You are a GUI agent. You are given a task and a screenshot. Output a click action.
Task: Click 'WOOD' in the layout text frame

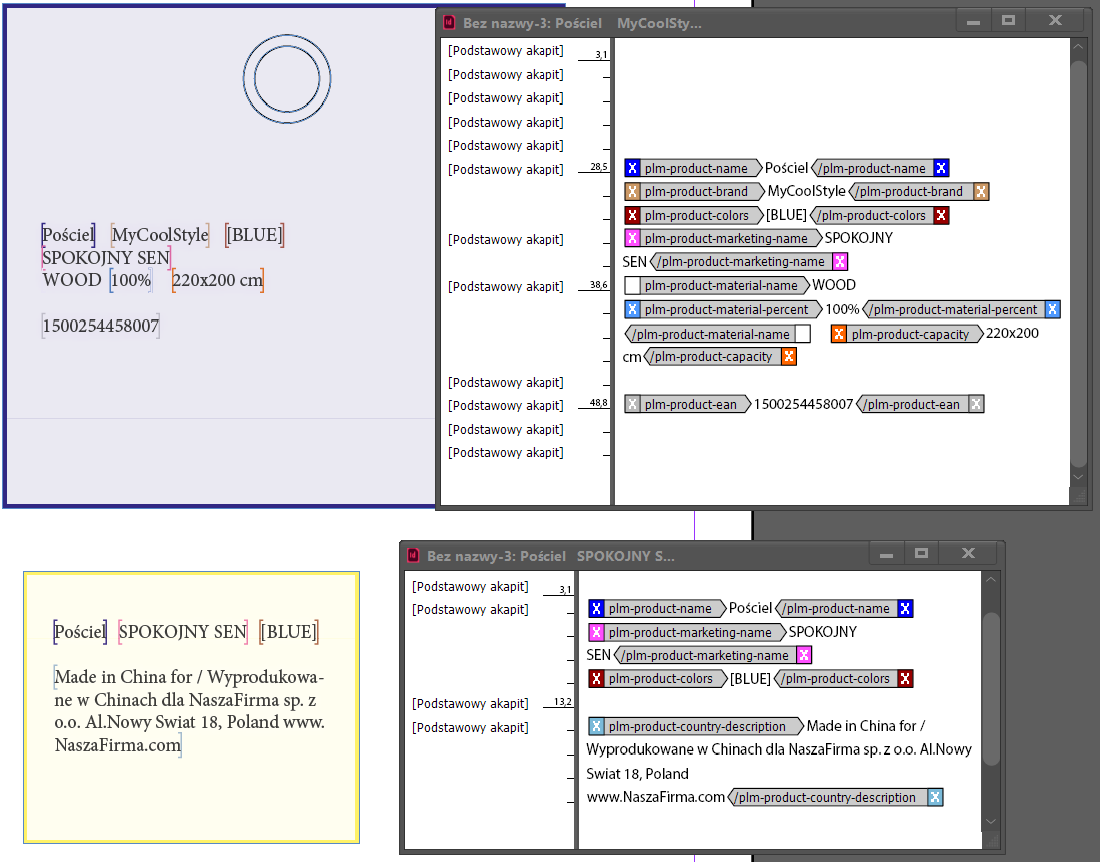[x=72, y=280]
